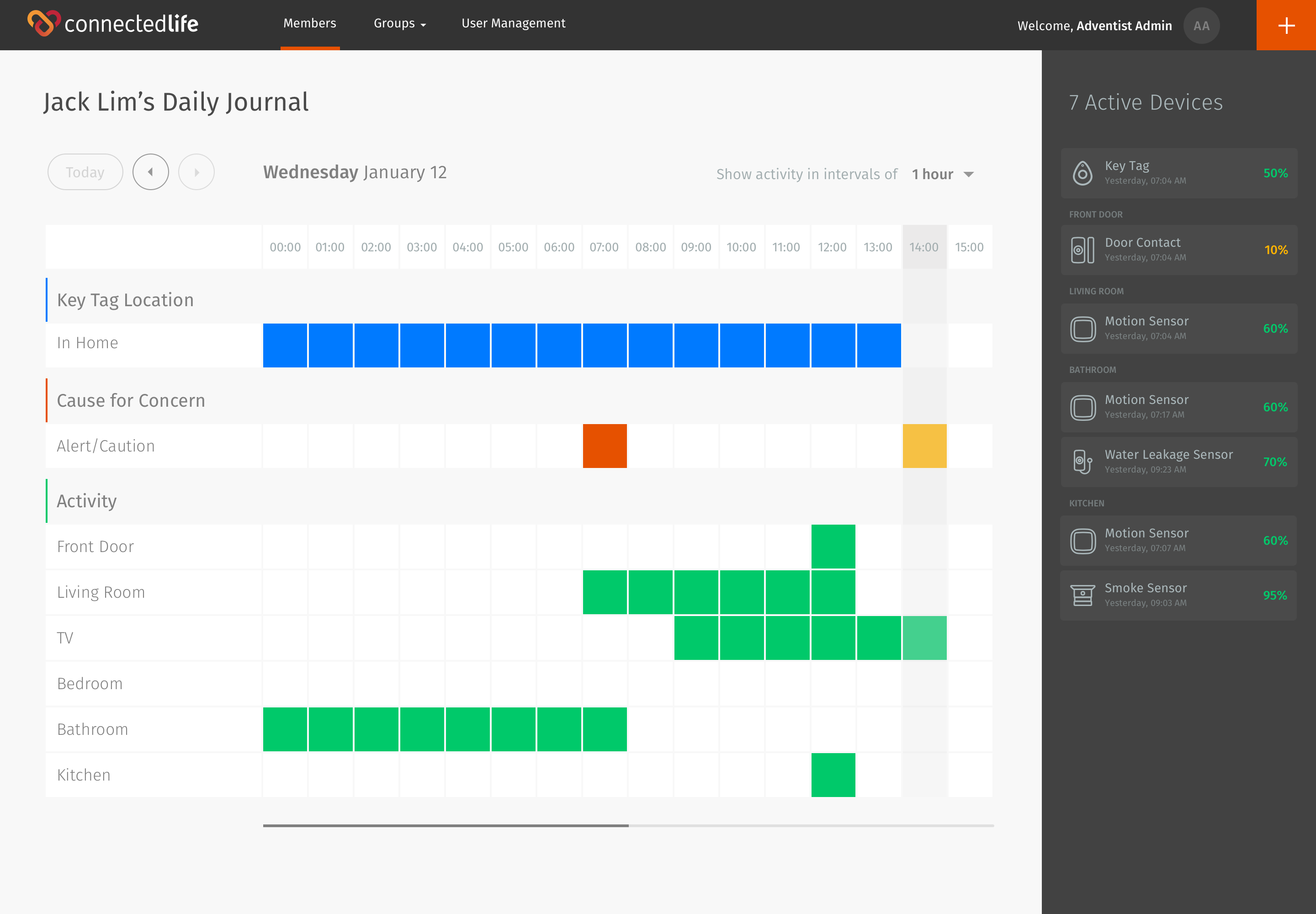The height and width of the screenshot is (914, 1316).
Task: Click the Today button
Action: click(85, 172)
